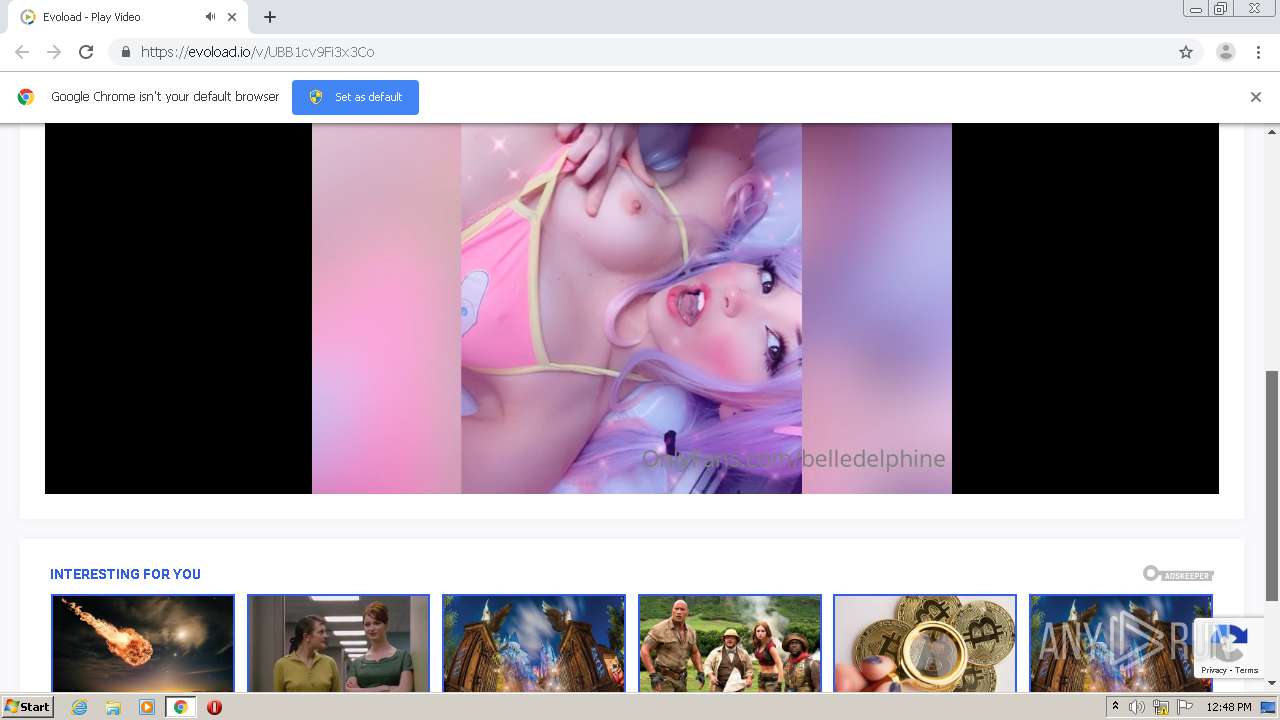1280x720 pixels.
Task: Open the two women in hallway thumbnail
Action: point(338,643)
